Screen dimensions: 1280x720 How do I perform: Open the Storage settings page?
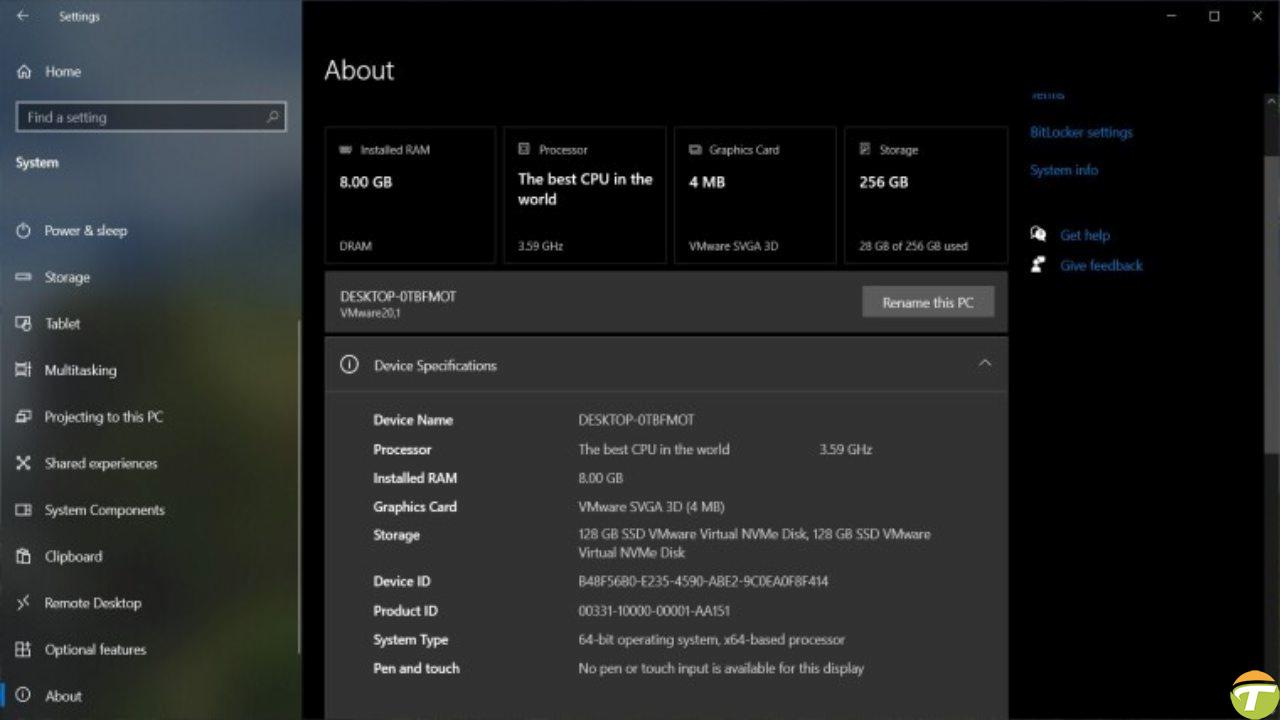[66, 278]
